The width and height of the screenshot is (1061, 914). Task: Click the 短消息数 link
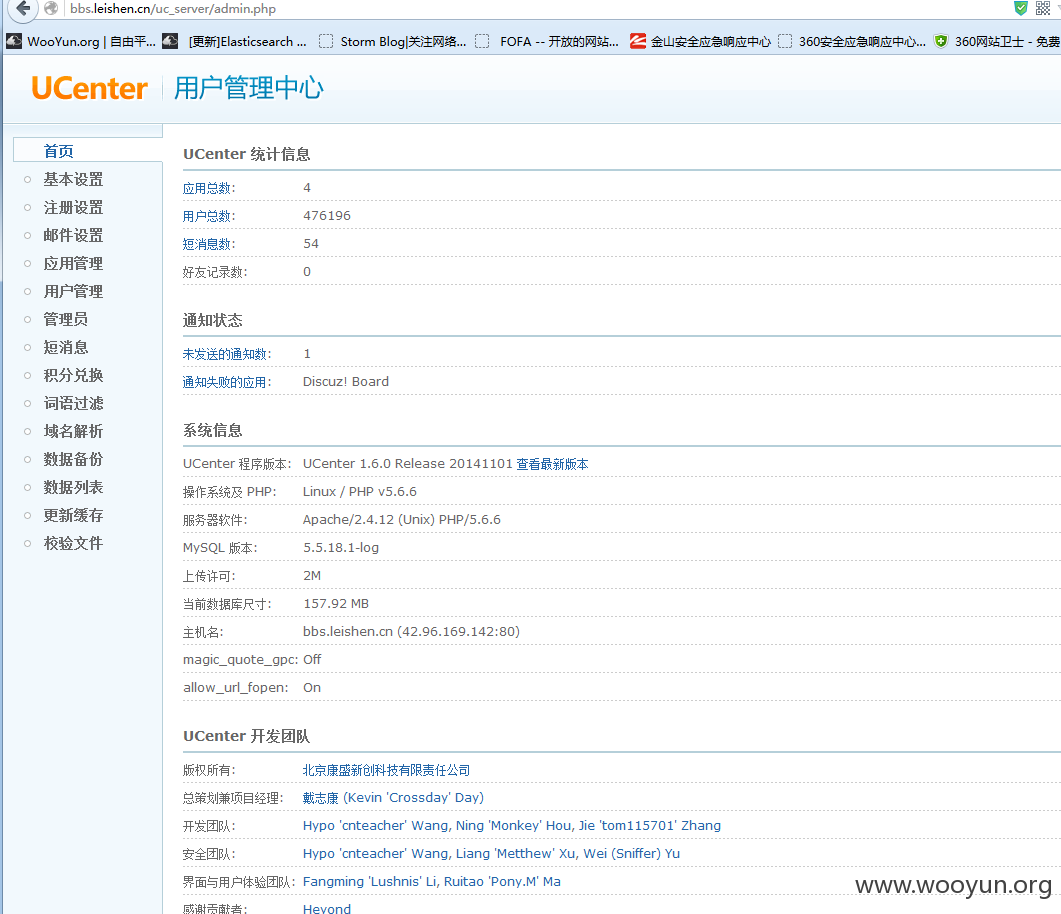(208, 244)
